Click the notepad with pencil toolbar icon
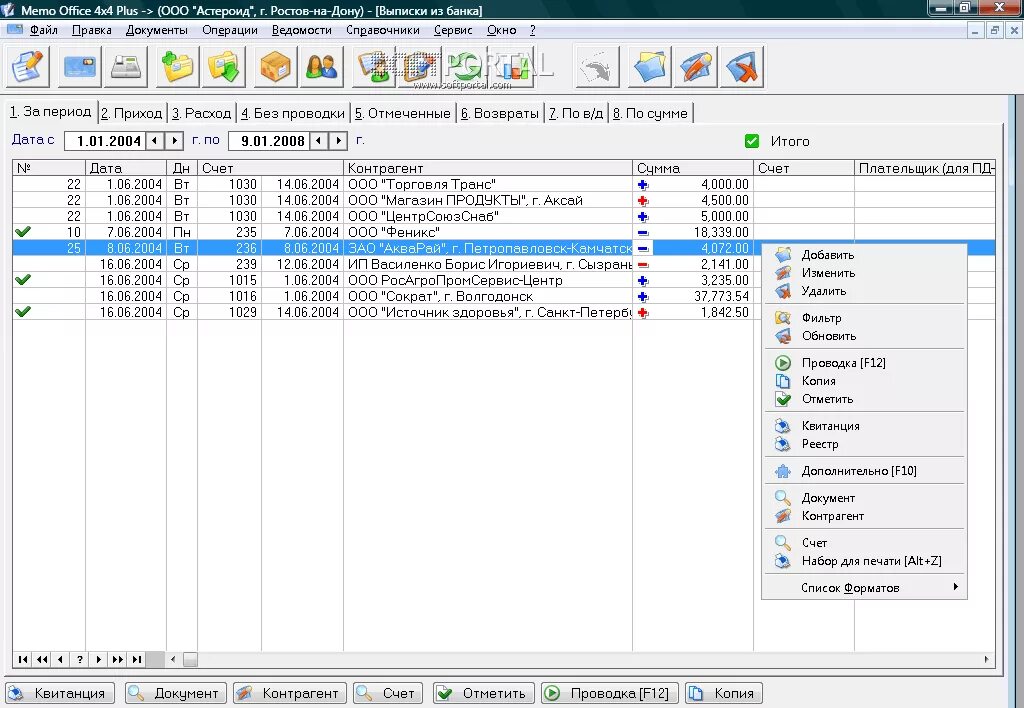The image size is (1024, 708). (x=27, y=66)
